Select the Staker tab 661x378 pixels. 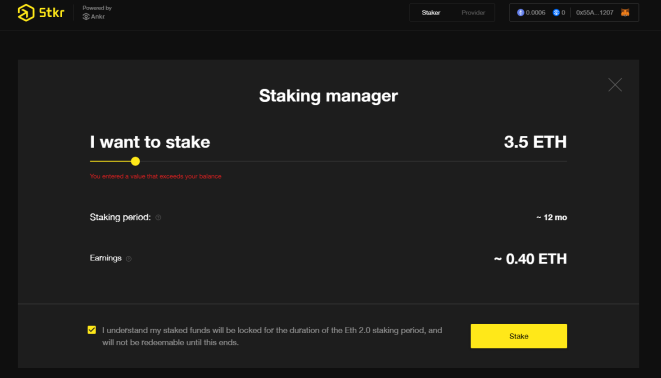point(431,13)
